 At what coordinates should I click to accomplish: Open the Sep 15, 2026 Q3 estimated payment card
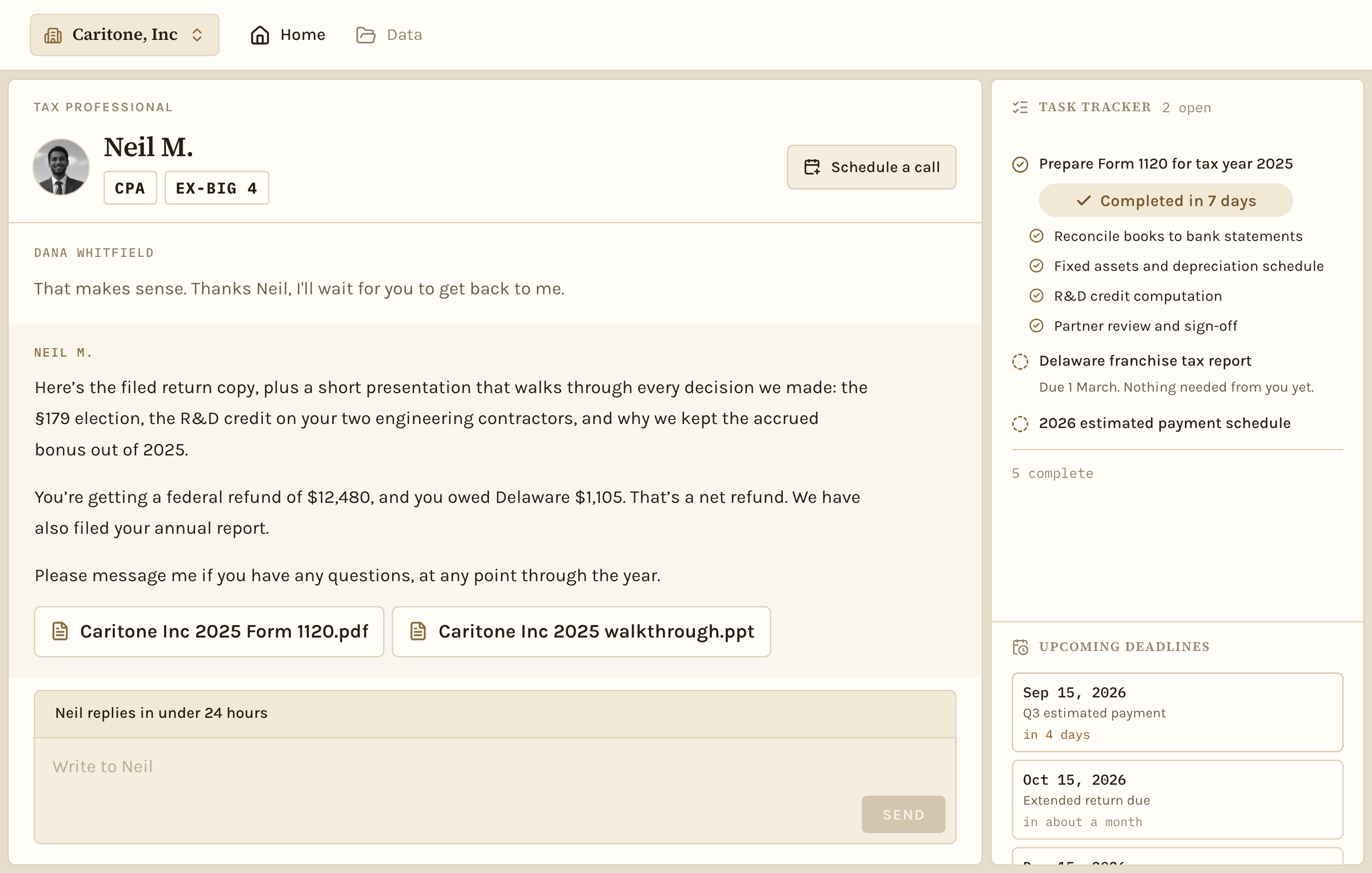coord(1177,712)
